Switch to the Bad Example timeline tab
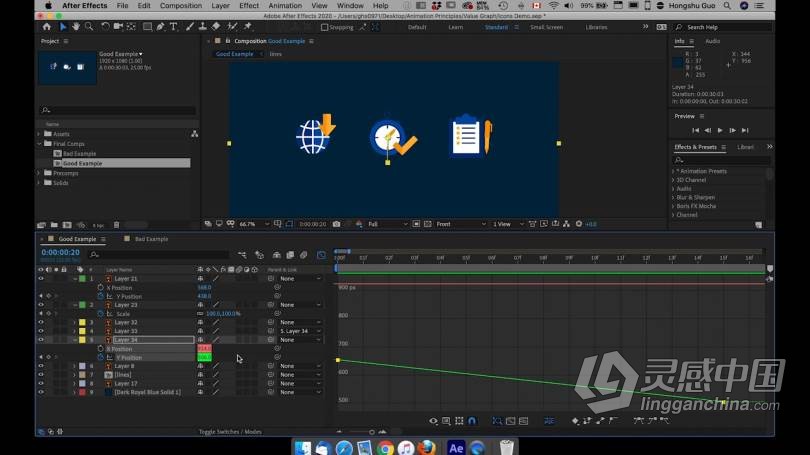The image size is (810, 455). pos(151,239)
